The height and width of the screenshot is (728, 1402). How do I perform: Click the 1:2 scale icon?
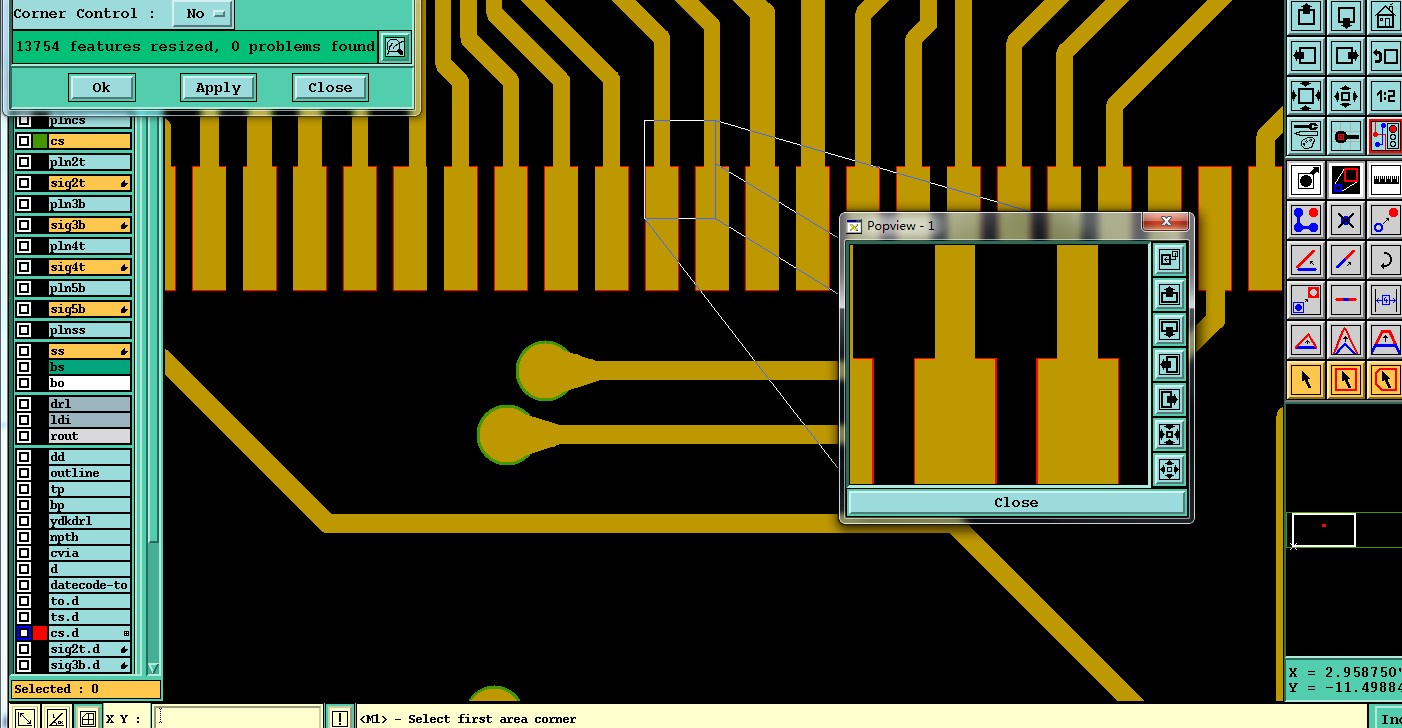1385,96
